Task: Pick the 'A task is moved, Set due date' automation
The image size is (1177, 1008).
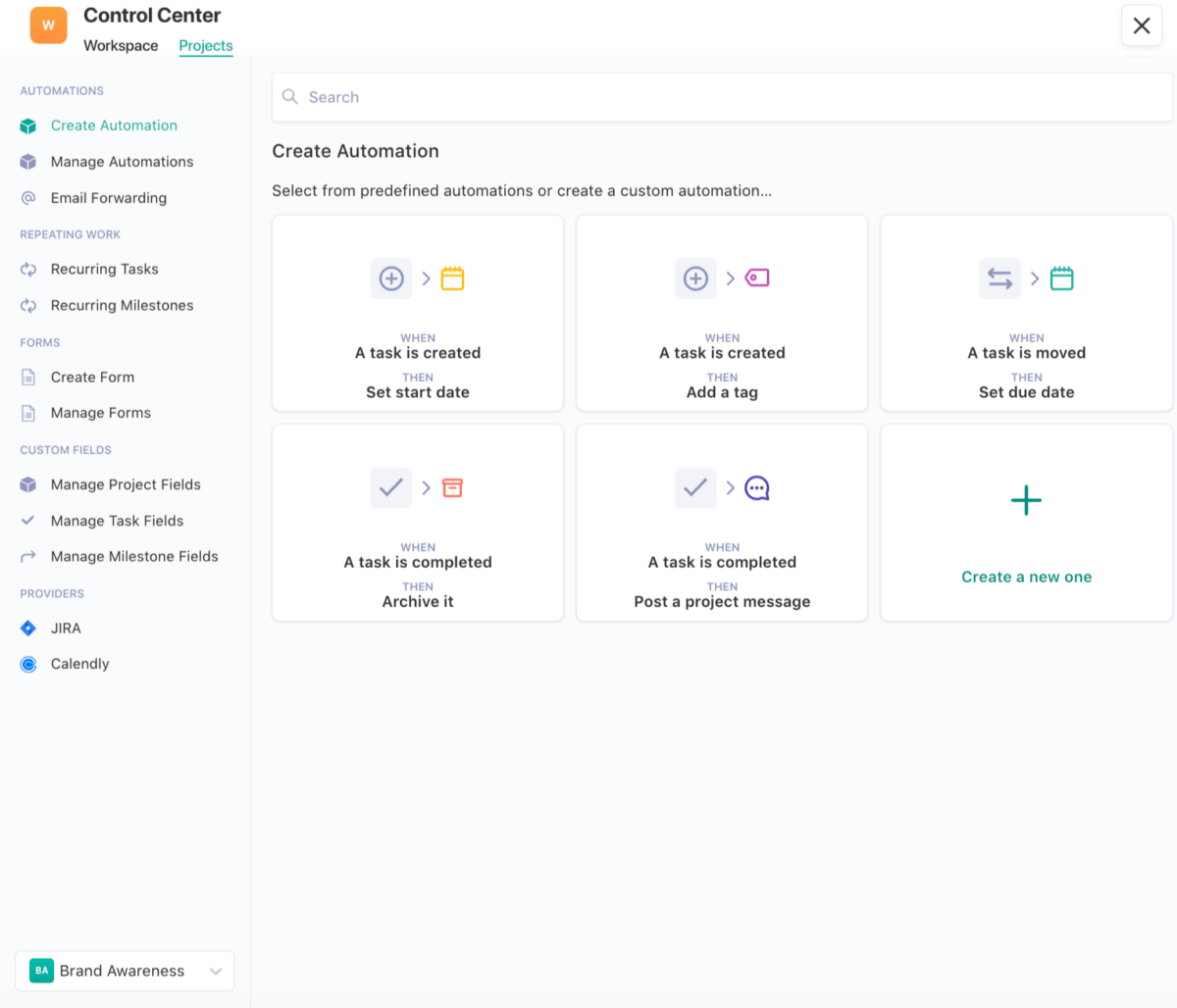Action: tap(1026, 313)
